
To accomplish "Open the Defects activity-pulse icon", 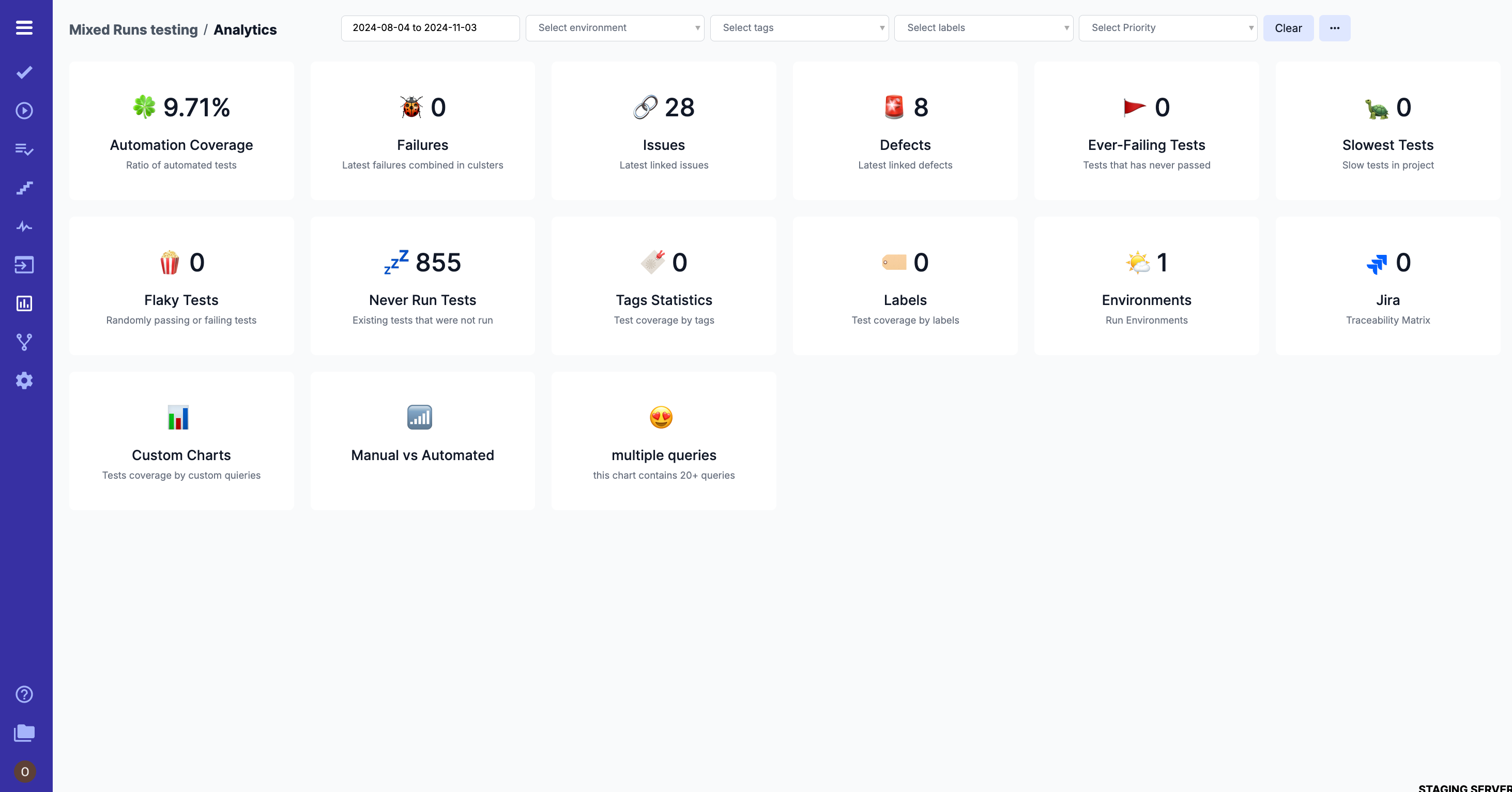I will pos(24,226).
